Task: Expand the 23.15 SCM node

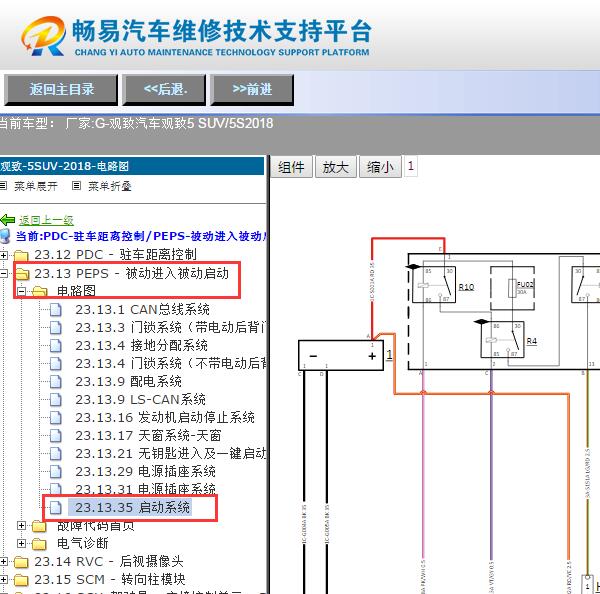Action: coord(3,579)
